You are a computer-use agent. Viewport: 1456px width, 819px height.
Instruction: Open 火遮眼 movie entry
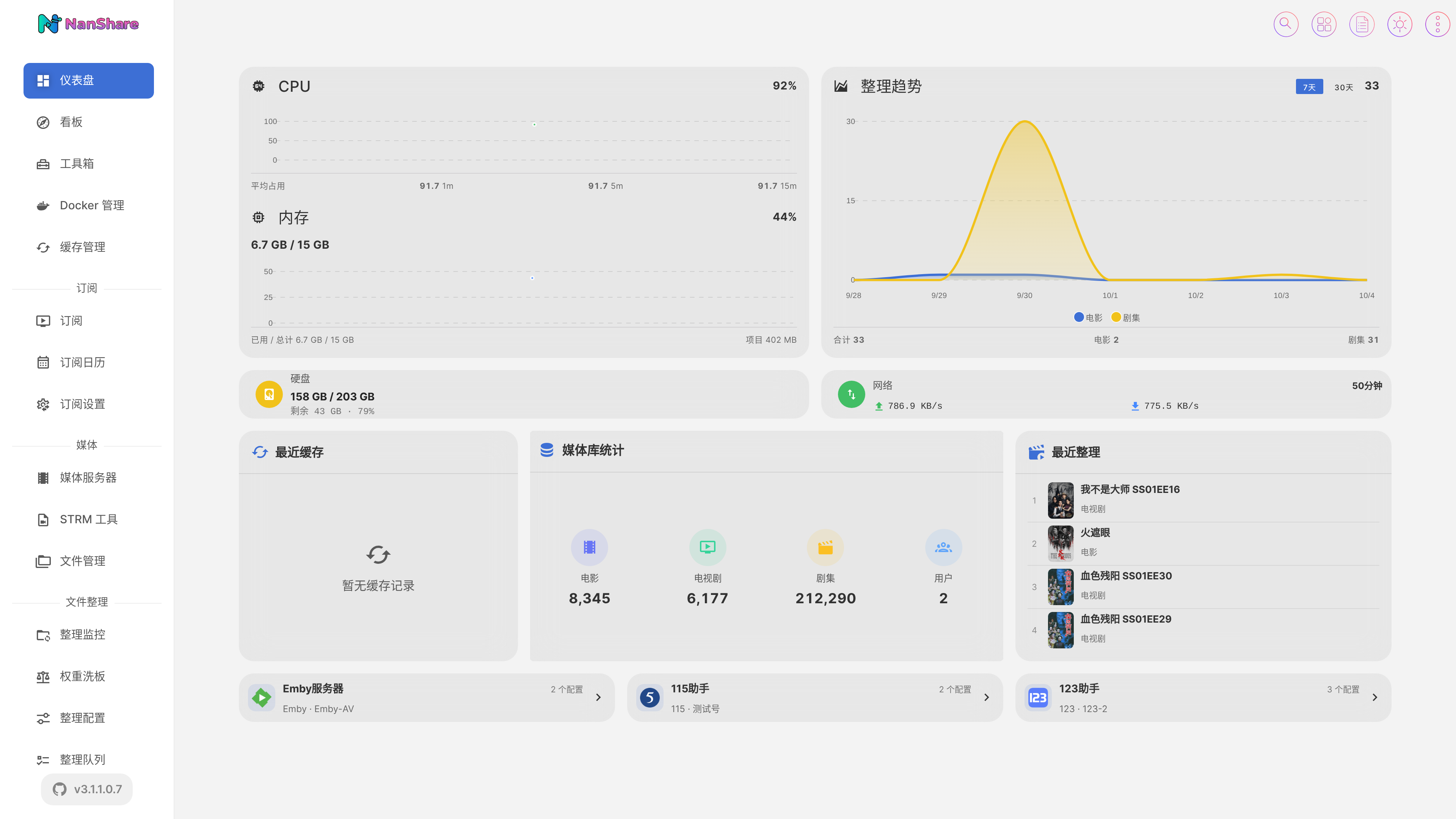coord(1203,543)
